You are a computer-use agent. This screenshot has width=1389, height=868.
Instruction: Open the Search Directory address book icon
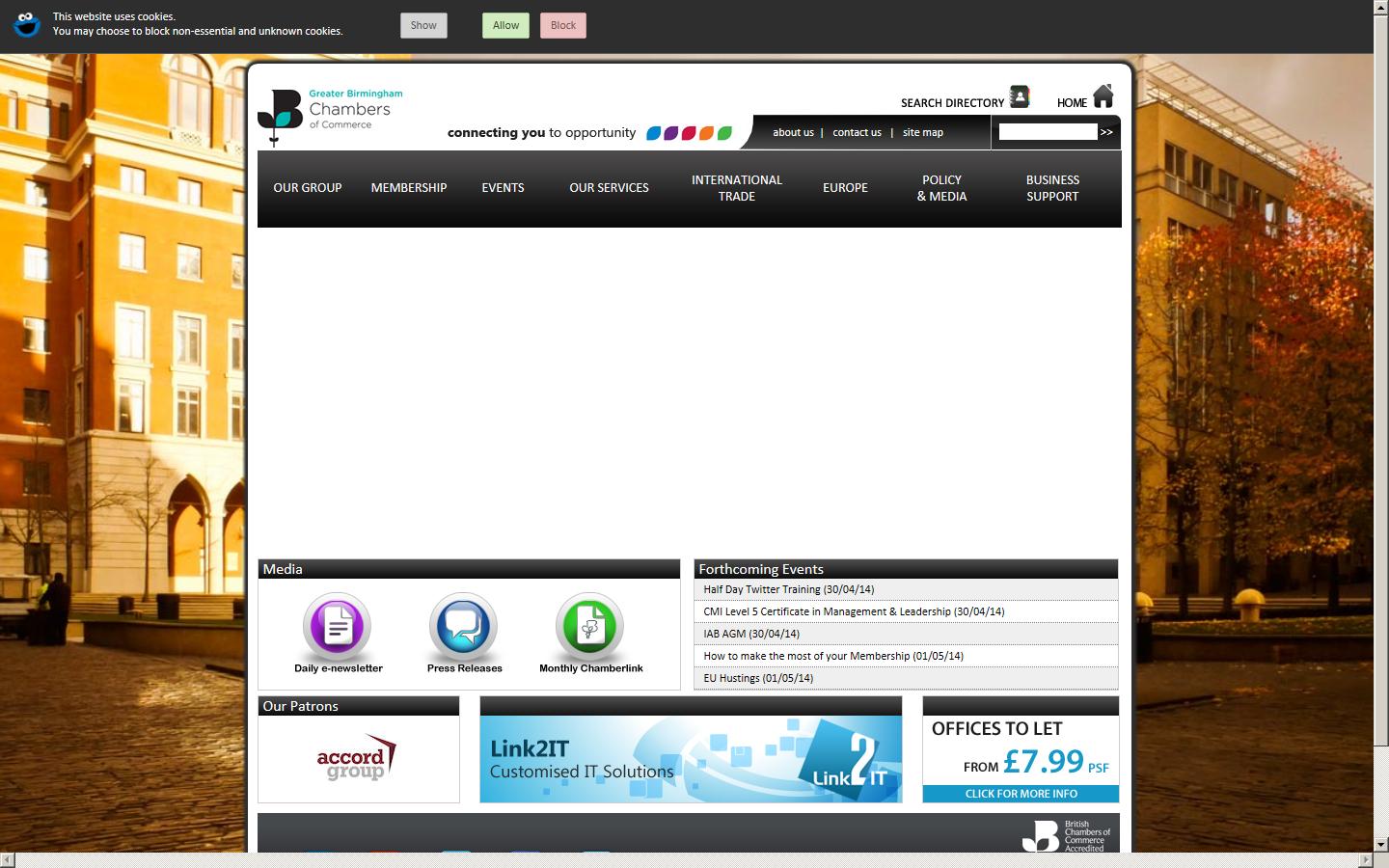click(1019, 96)
